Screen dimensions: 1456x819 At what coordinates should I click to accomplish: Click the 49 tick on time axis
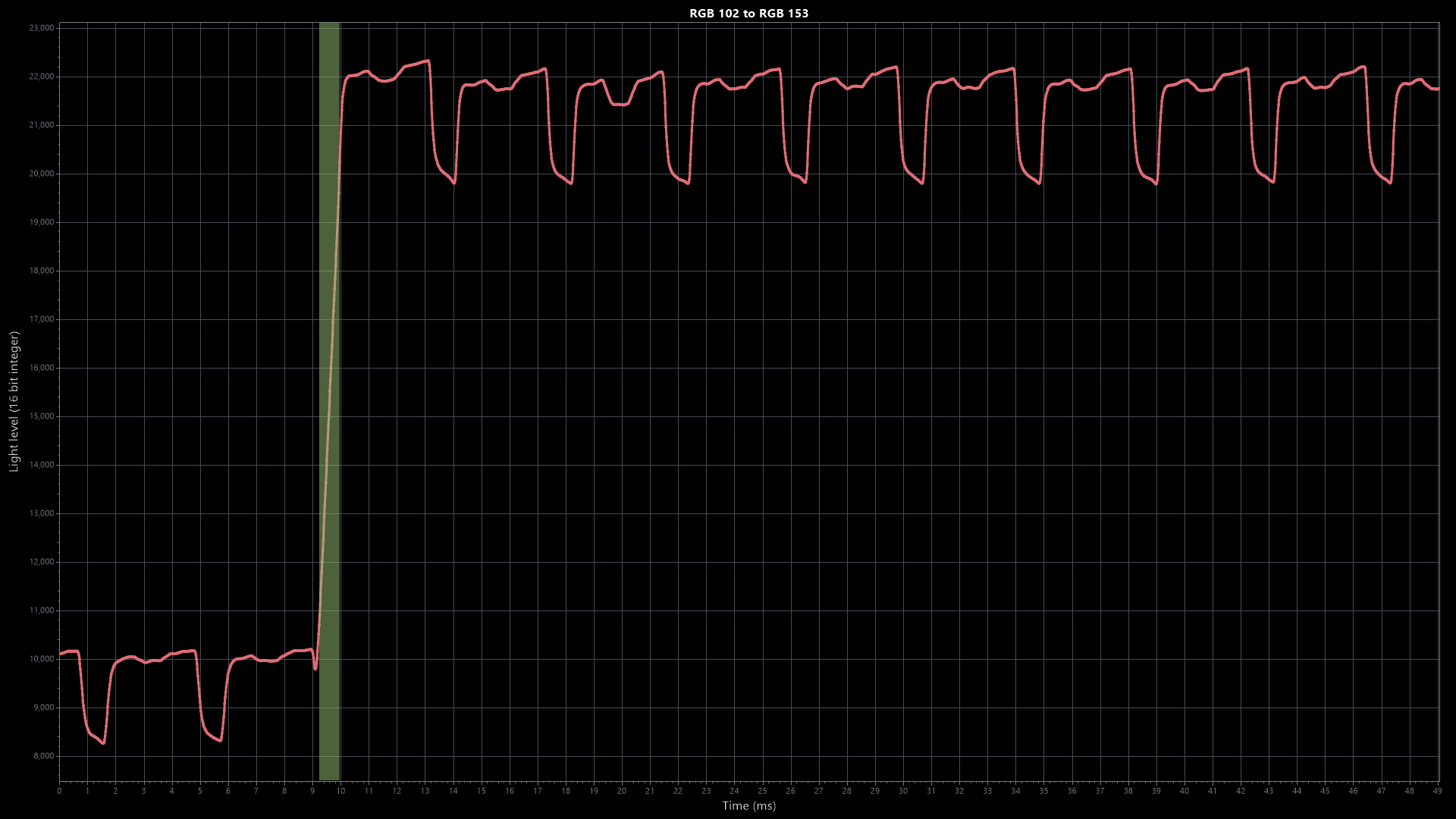(x=1437, y=791)
